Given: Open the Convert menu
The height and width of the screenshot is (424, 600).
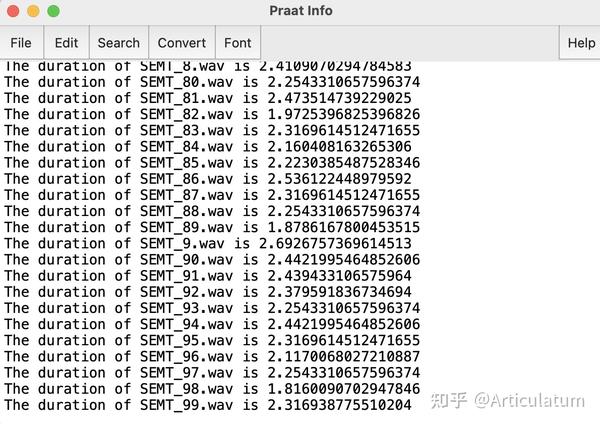Looking at the screenshot, I should click(x=181, y=43).
